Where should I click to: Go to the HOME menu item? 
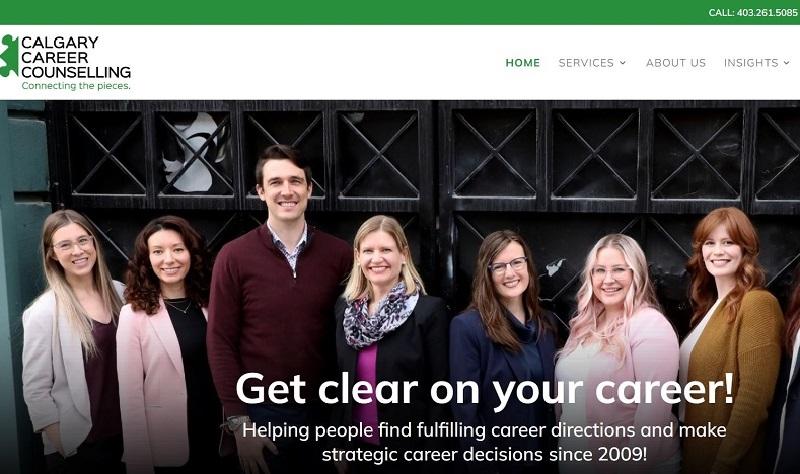[x=522, y=63]
